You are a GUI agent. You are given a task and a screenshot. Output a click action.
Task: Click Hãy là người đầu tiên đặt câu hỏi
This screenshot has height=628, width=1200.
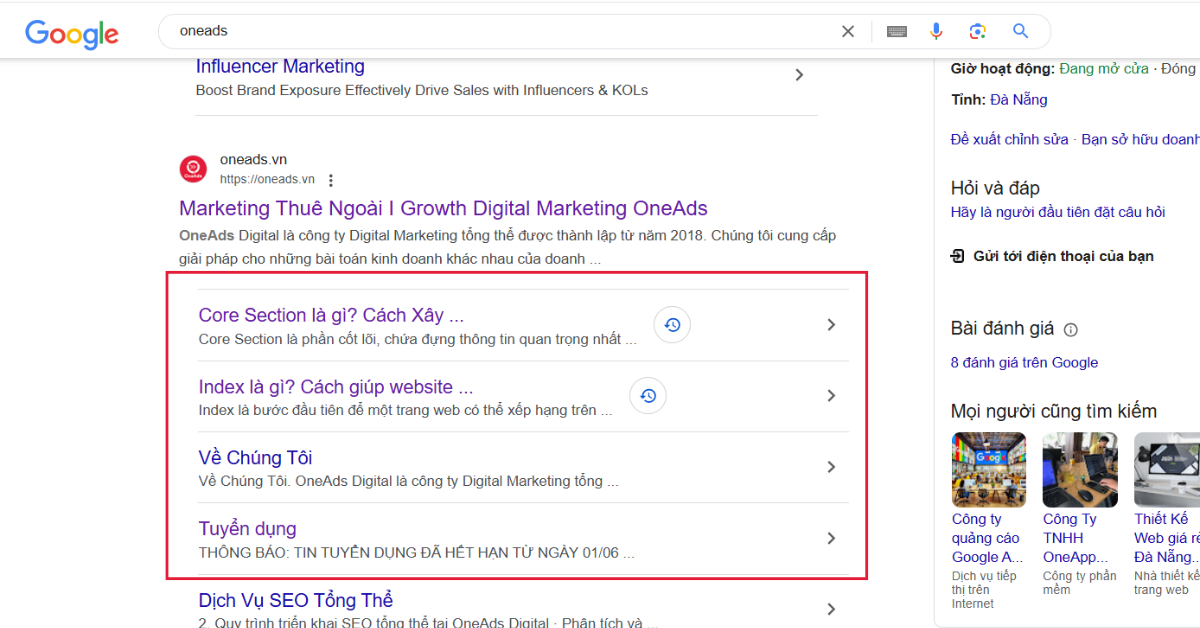[1058, 212]
